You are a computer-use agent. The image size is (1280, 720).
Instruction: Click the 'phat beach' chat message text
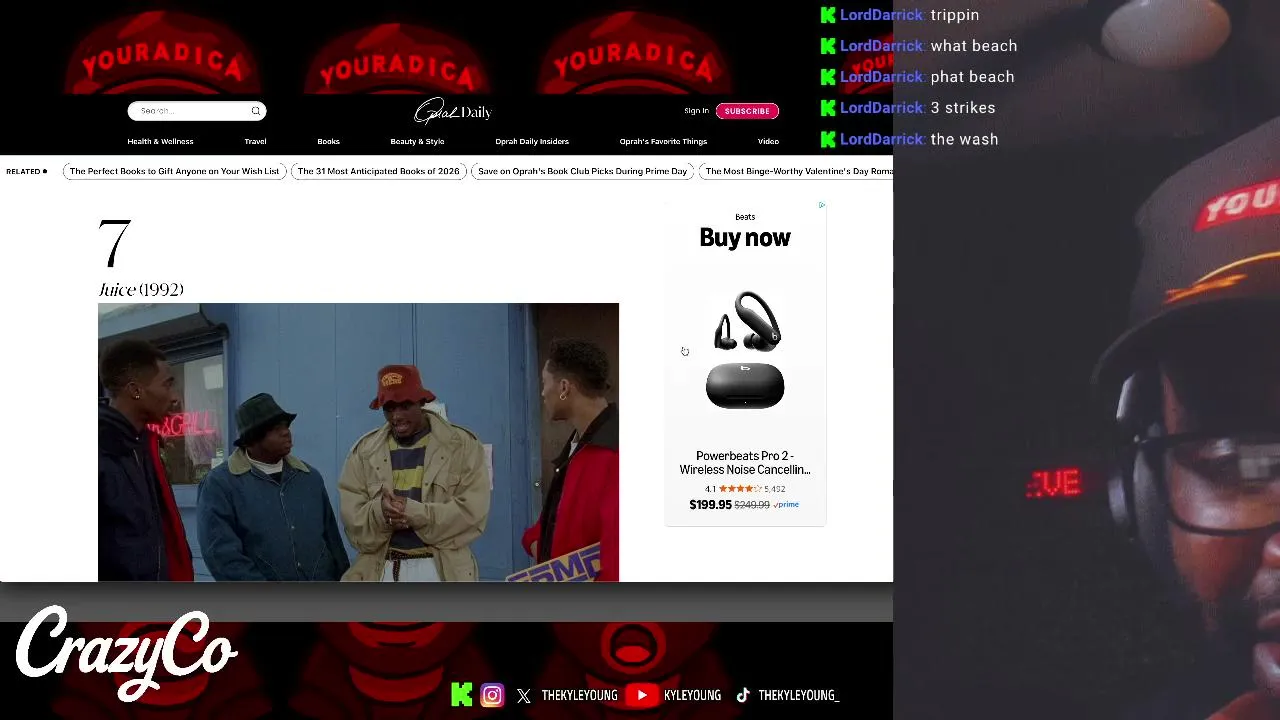[972, 77]
